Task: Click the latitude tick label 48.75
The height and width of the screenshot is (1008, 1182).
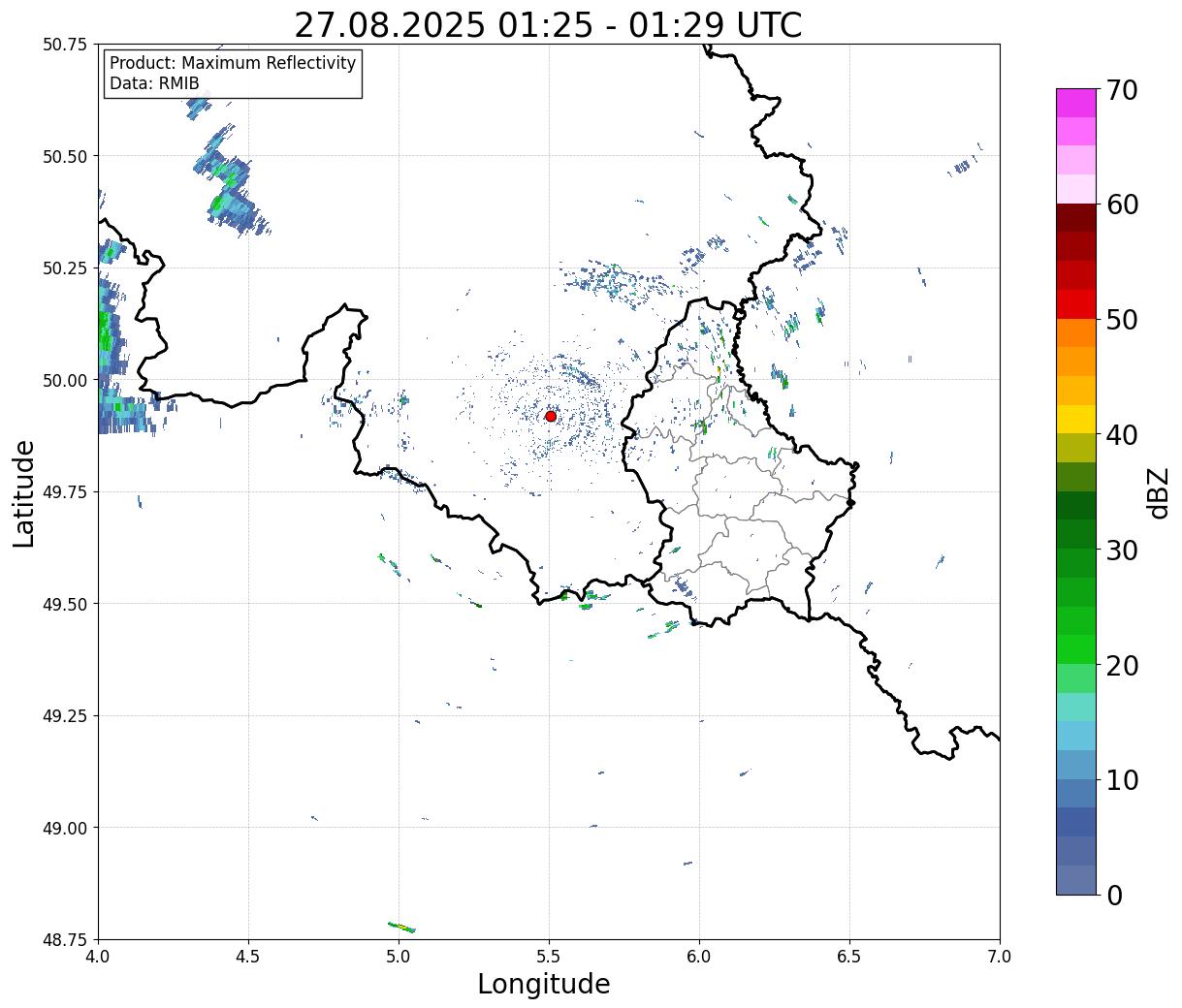Action: [65, 940]
